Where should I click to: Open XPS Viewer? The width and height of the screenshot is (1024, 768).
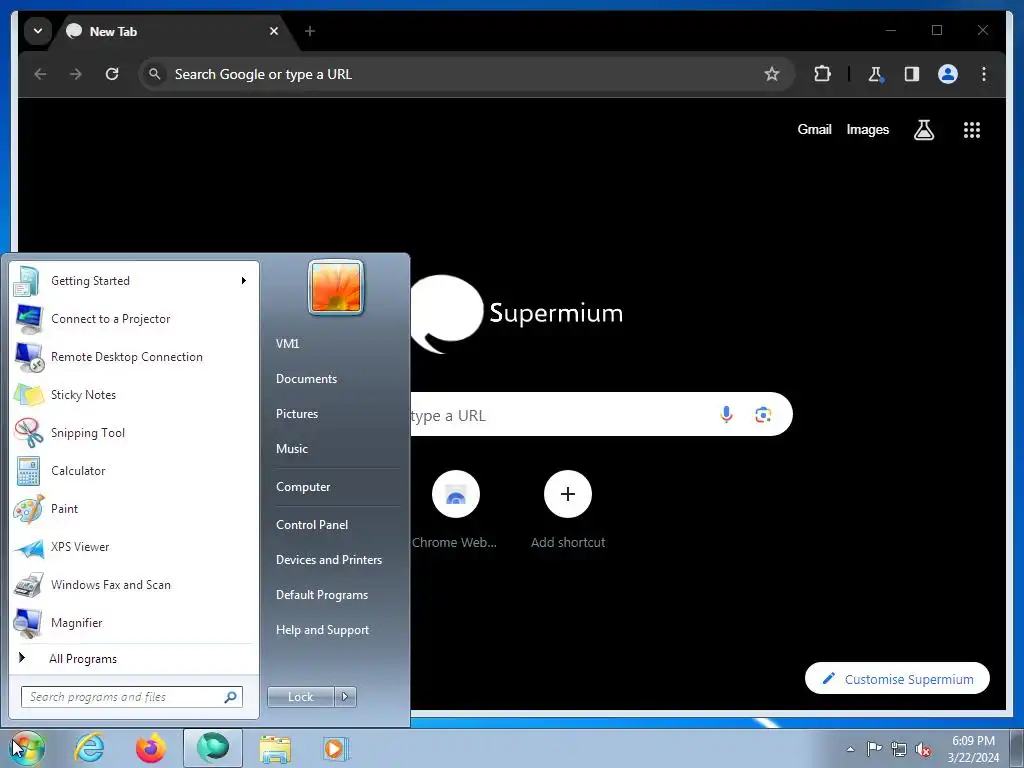134,547
